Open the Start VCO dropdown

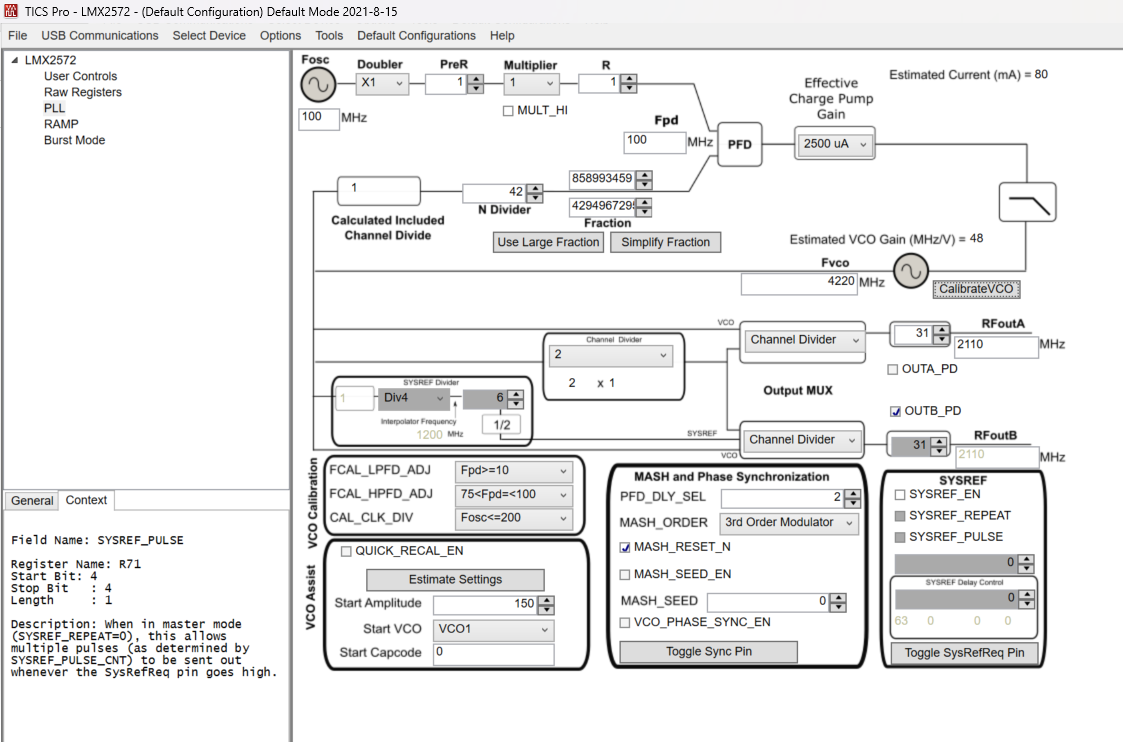click(493, 630)
